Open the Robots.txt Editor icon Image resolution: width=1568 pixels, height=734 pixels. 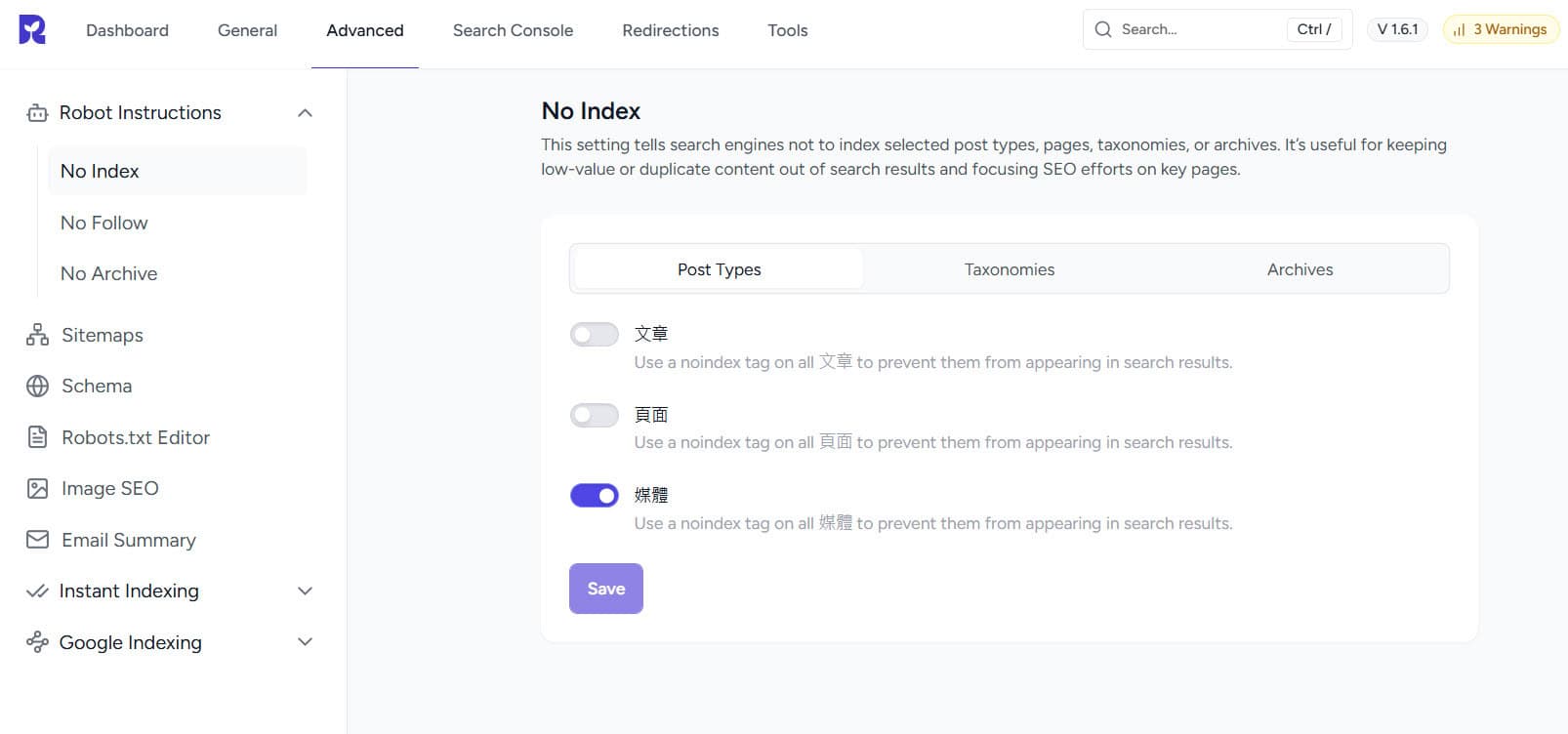point(36,437)
